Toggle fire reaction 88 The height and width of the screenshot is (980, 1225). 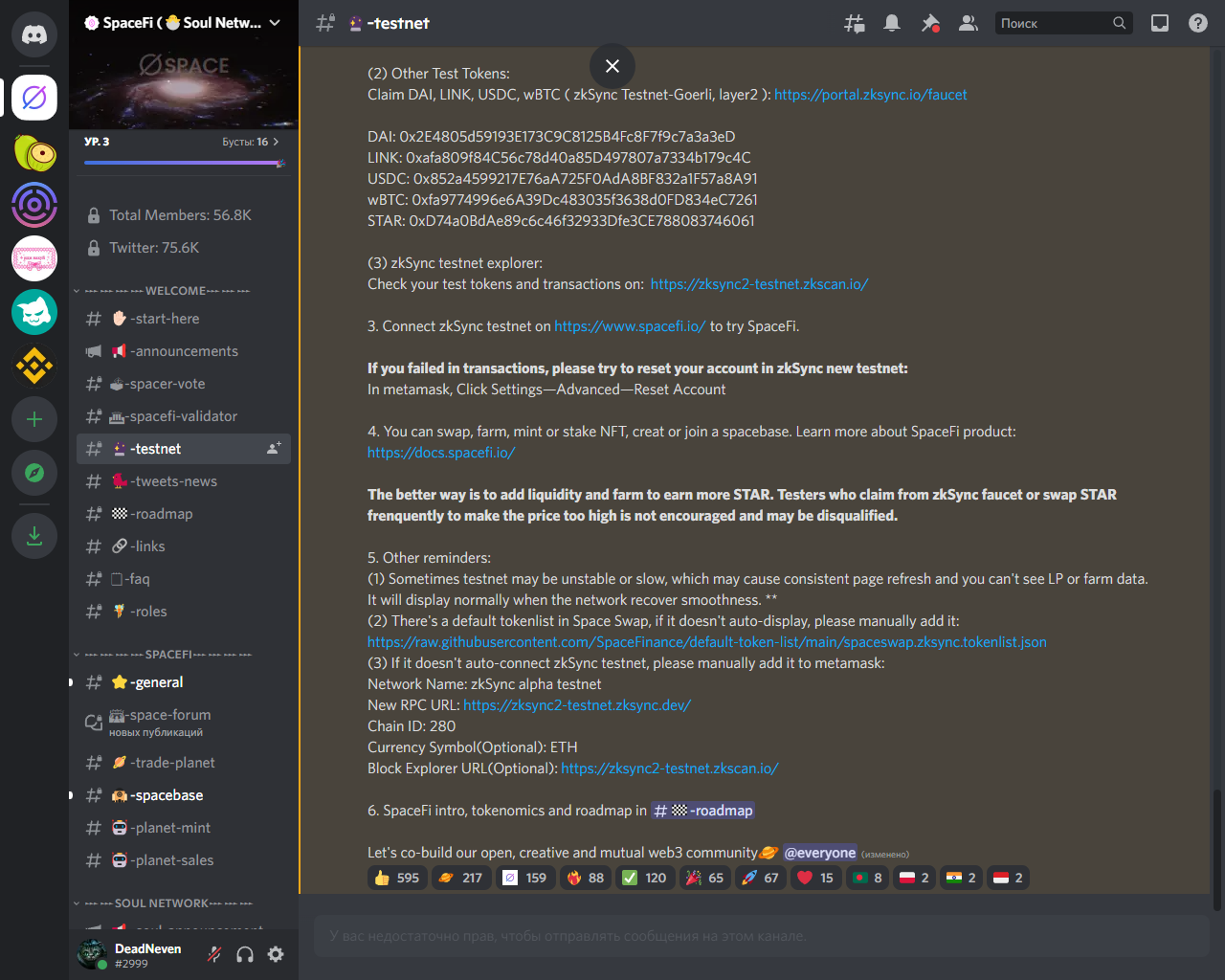point(586,878)
